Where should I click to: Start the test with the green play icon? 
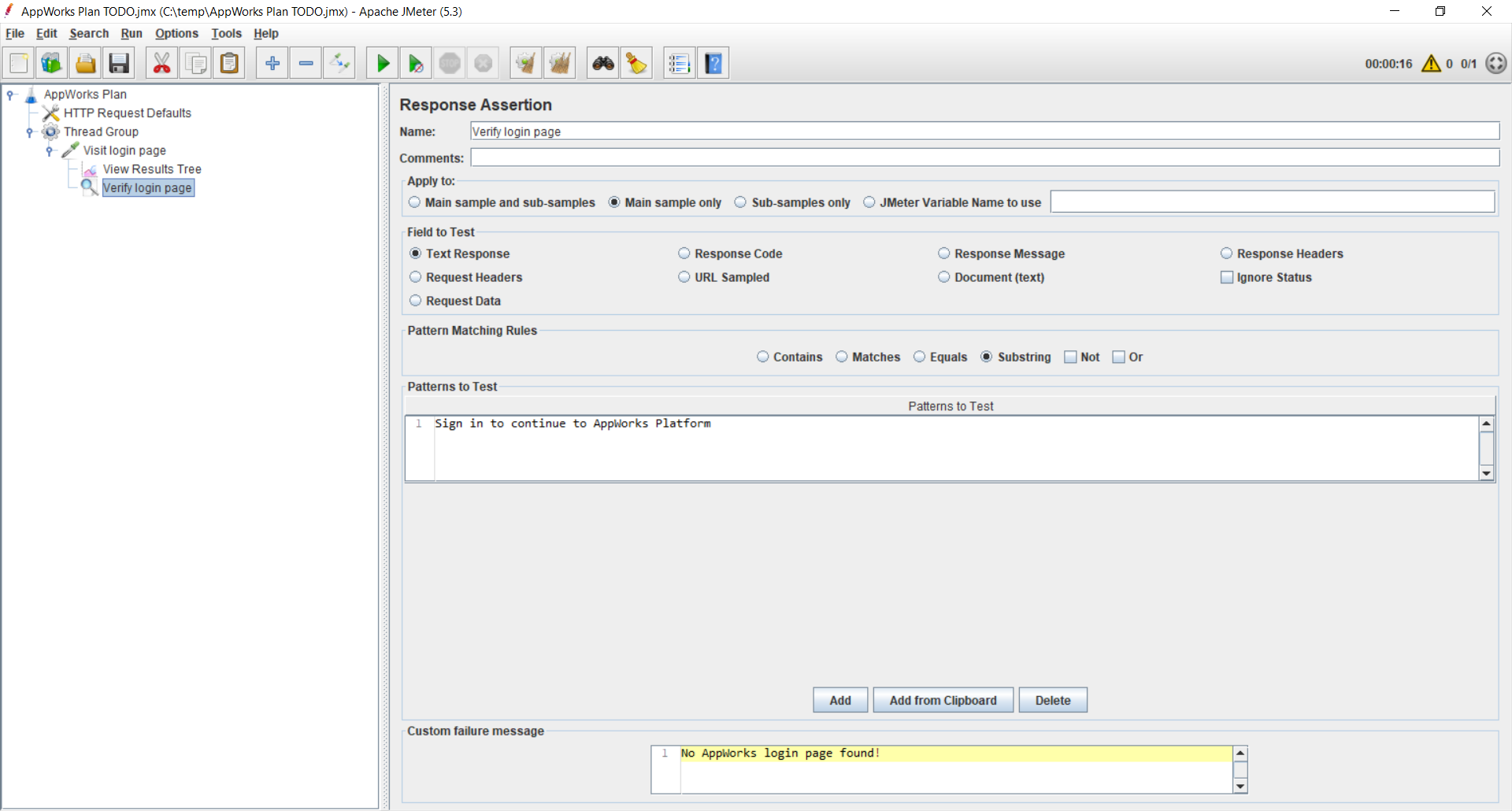[x=383, y=64]
